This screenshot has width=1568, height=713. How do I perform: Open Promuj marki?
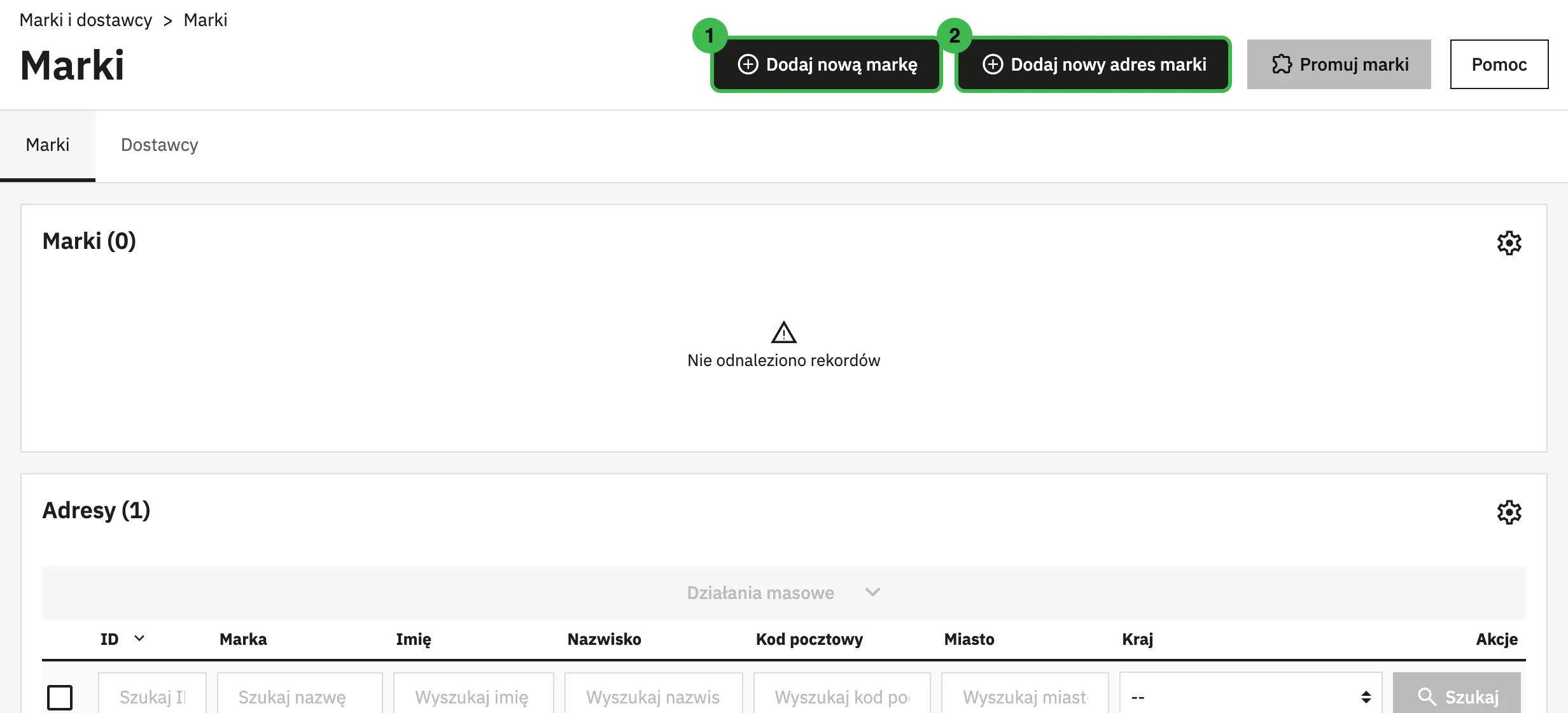[1339, 64]
